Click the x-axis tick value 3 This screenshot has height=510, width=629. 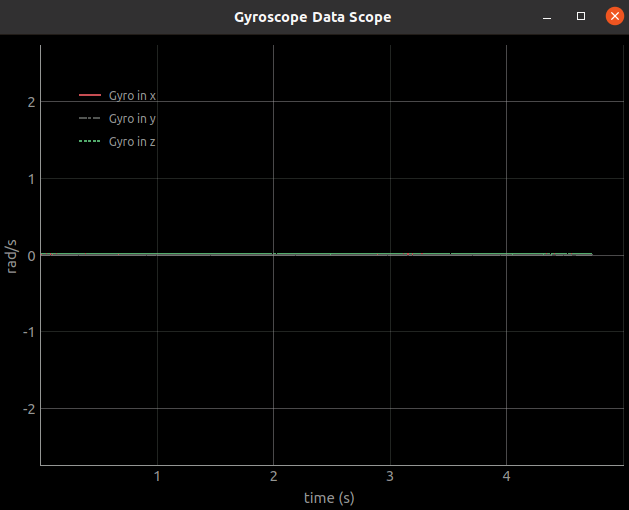coord(390,476)
